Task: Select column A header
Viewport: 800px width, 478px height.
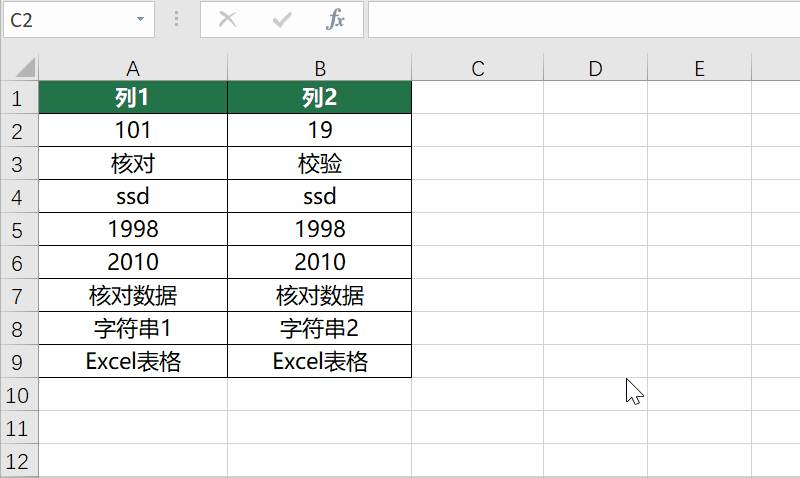Action: click(133, 68)
